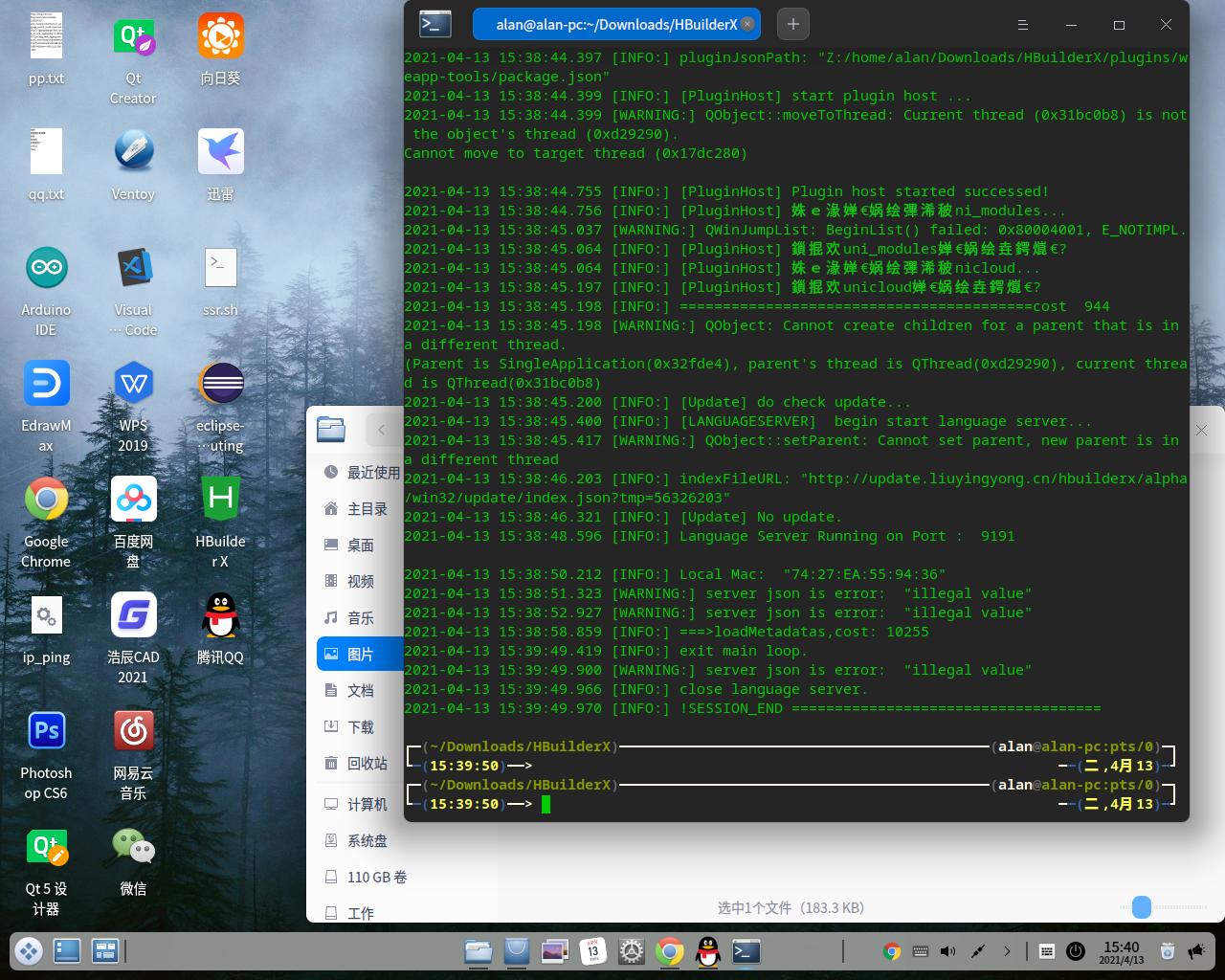Open the trash bin on taskbar
This screenshot has width=1225, height=980.
pos(1167,951)
